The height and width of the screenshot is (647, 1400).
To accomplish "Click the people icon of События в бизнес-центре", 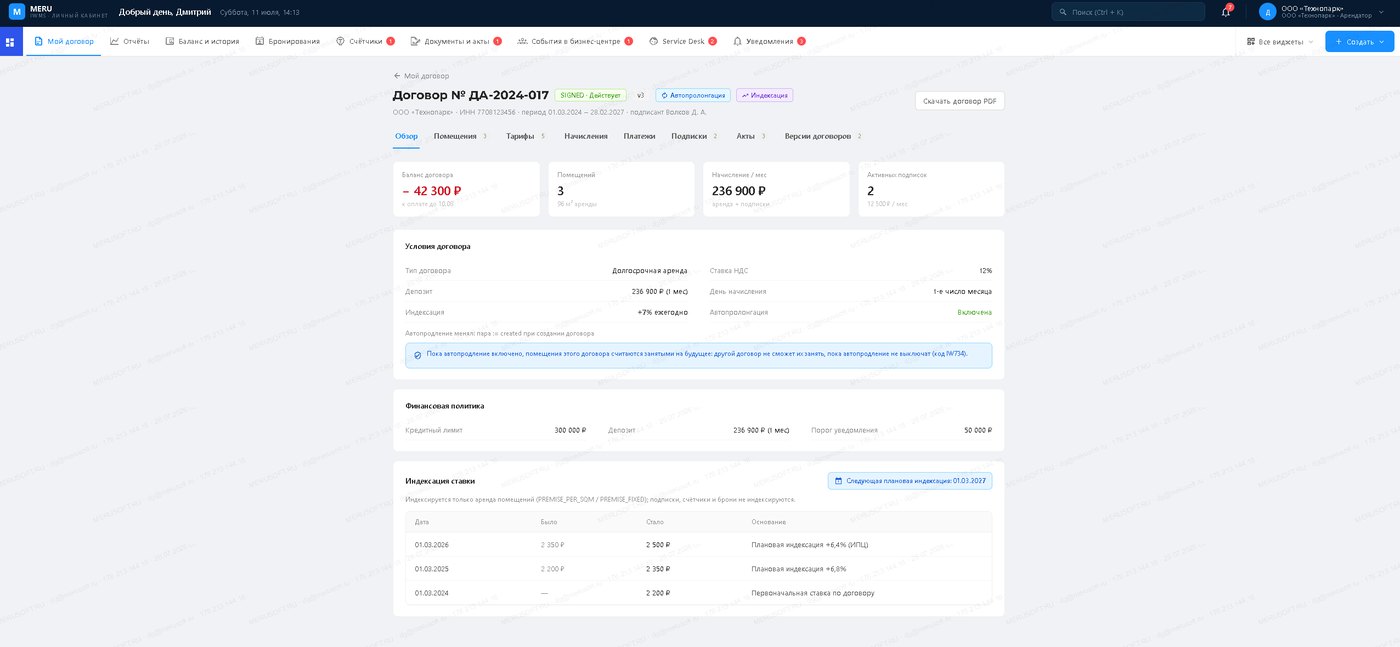I will [522, 41].
